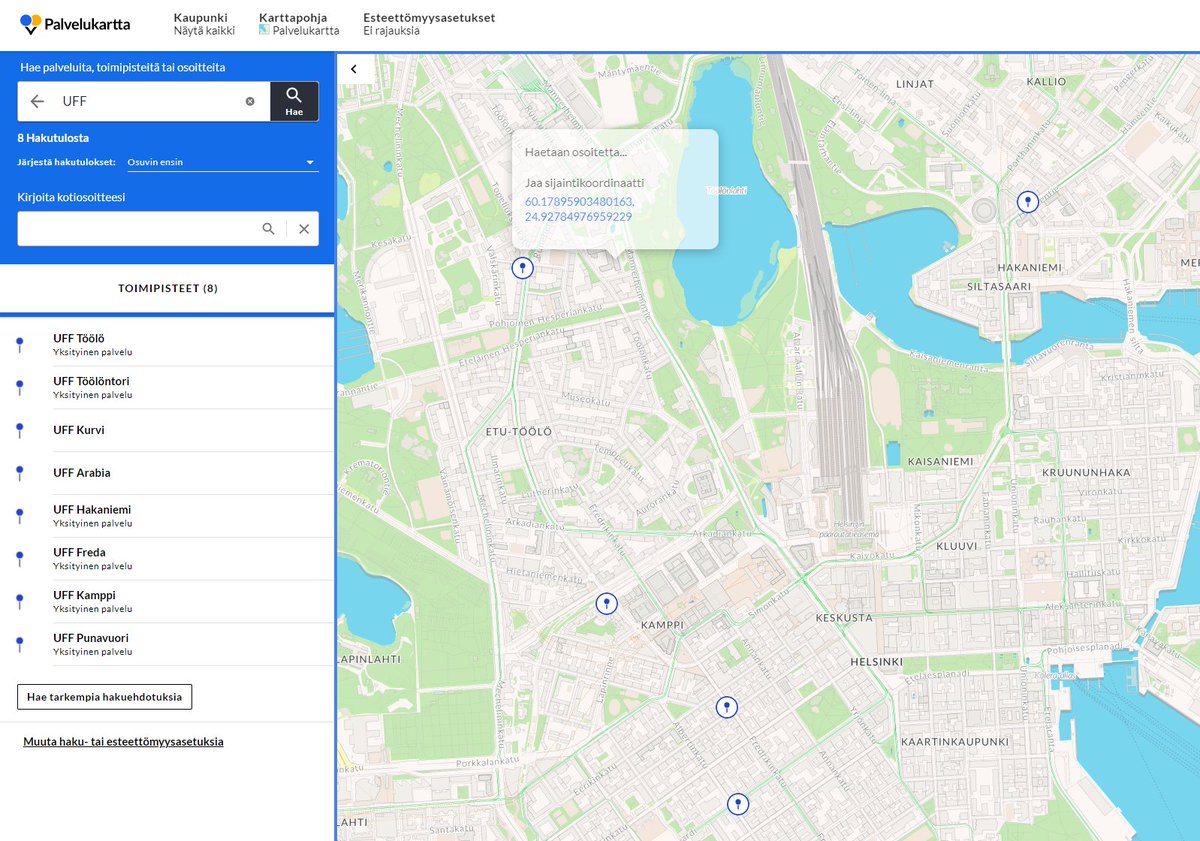
Task: Click the Palvelukartta map type icon
Action: click(264, 31)
